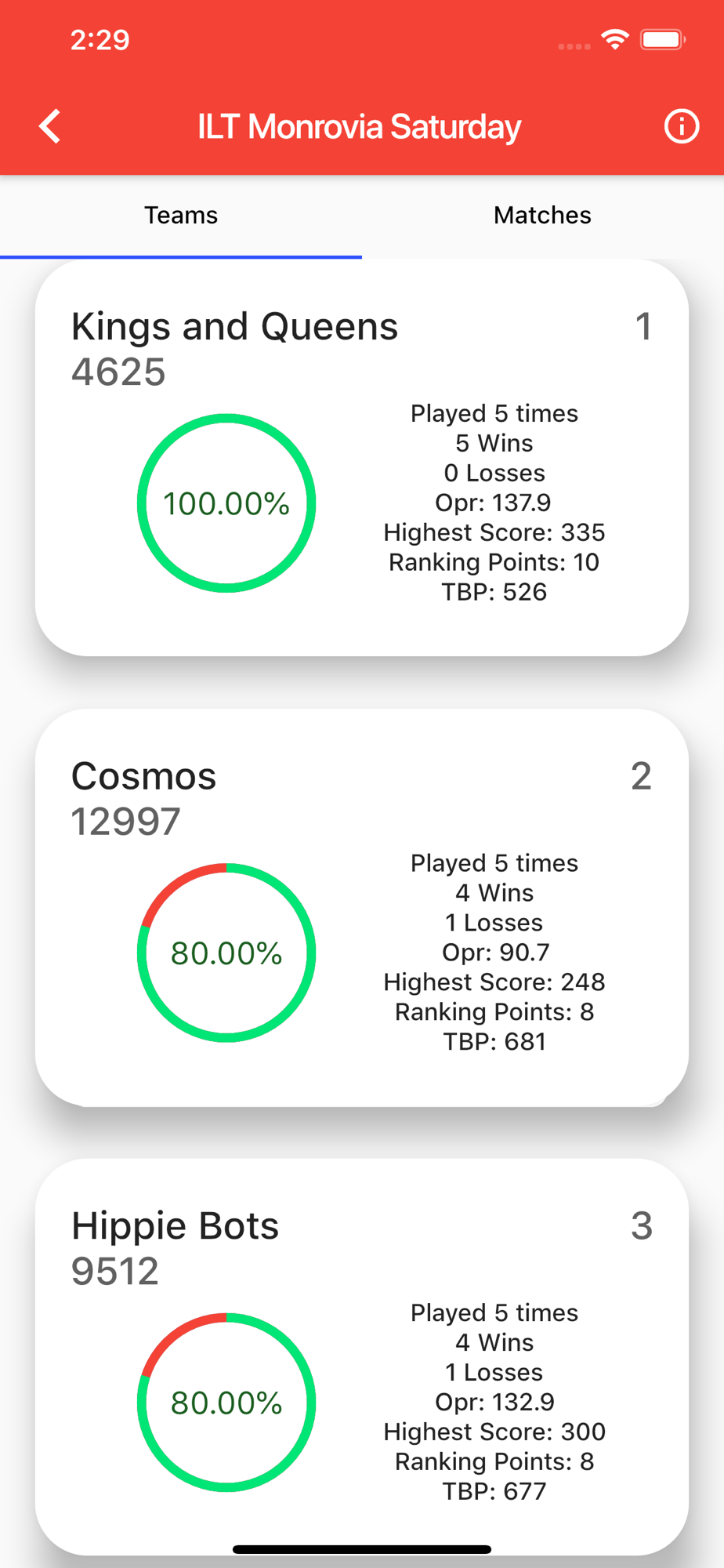Open the Cosmos team name

143,776
